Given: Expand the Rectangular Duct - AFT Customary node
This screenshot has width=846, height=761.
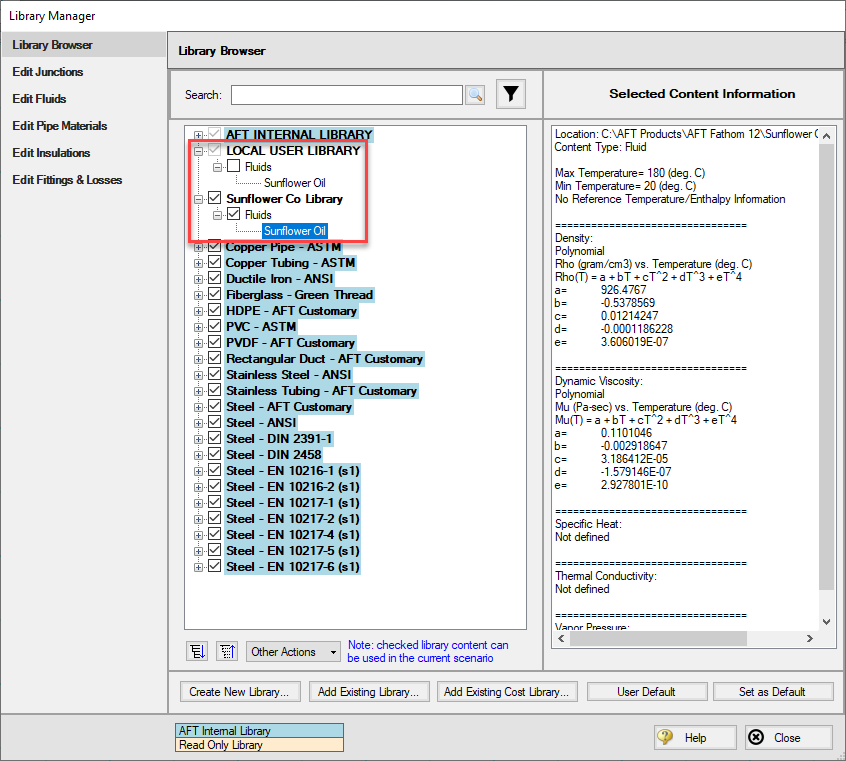Looking at the screenshot, I should click(x=199, y=359).
